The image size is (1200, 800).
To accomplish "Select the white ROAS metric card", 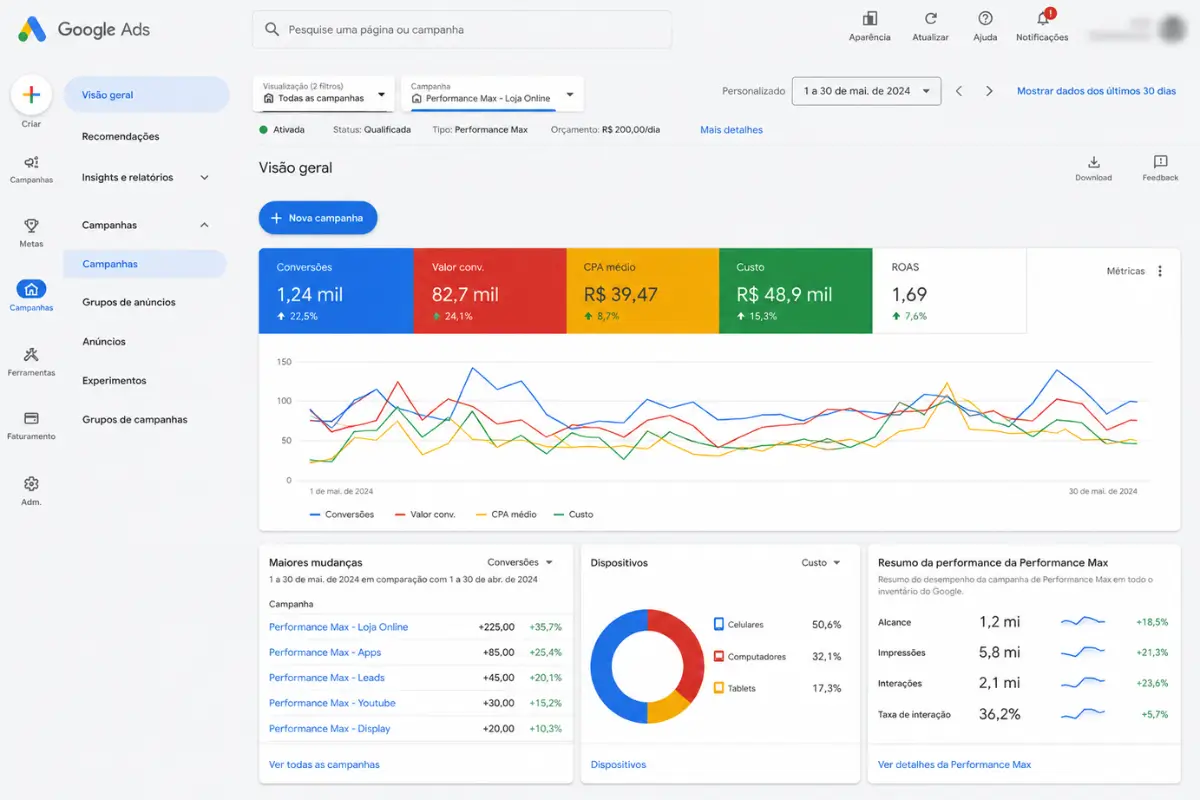I will pyautogui.click(x=949, y=291).
